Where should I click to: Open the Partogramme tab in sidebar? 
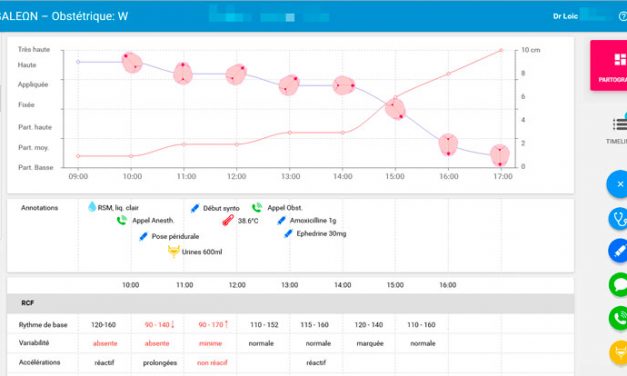pyautogui.click(x=609, y=66)
